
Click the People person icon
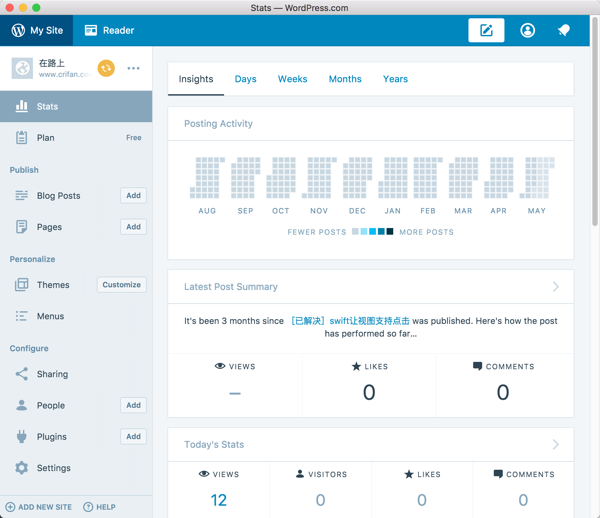tap(21, 405)
